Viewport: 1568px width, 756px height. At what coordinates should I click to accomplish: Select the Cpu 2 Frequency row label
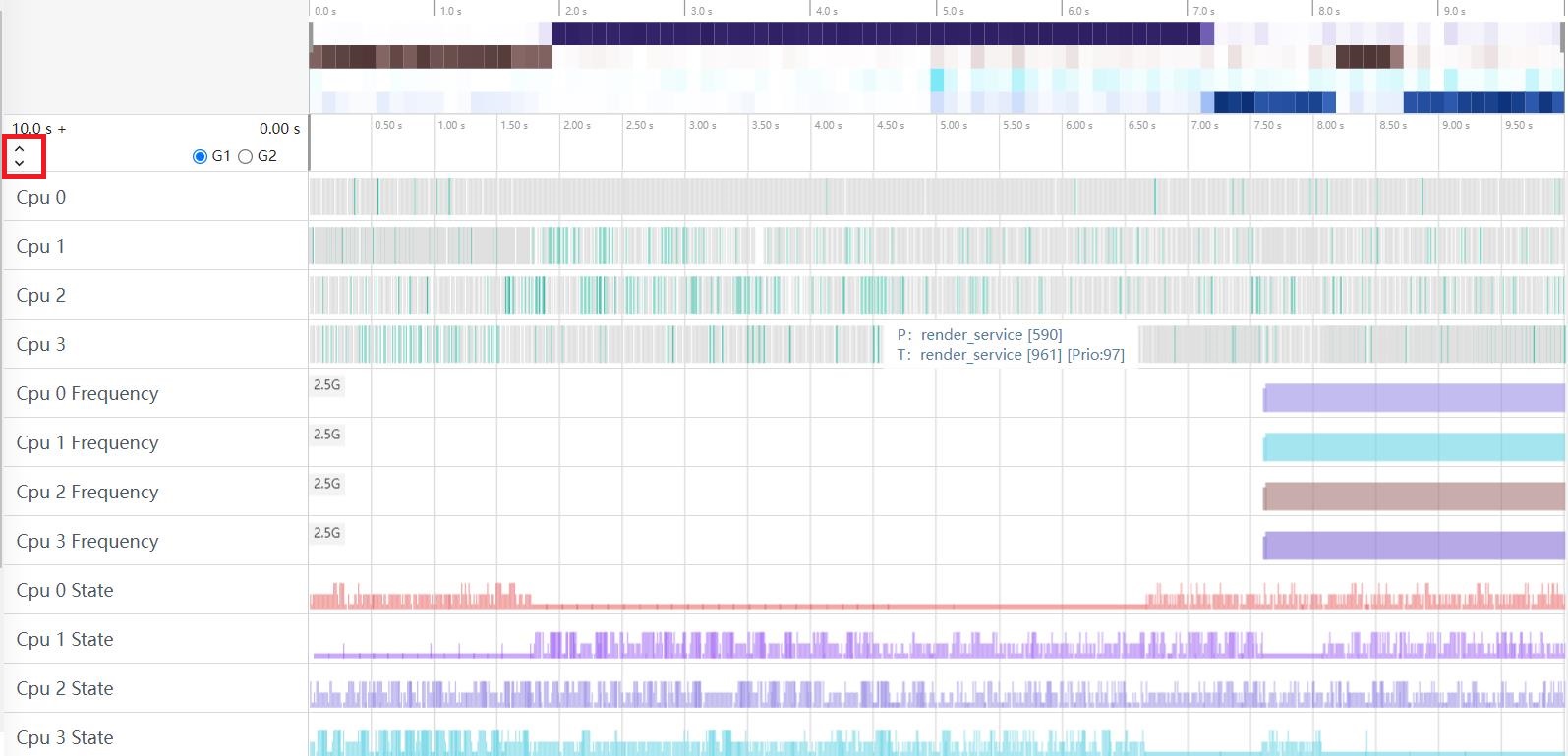[x=87, y=492]
